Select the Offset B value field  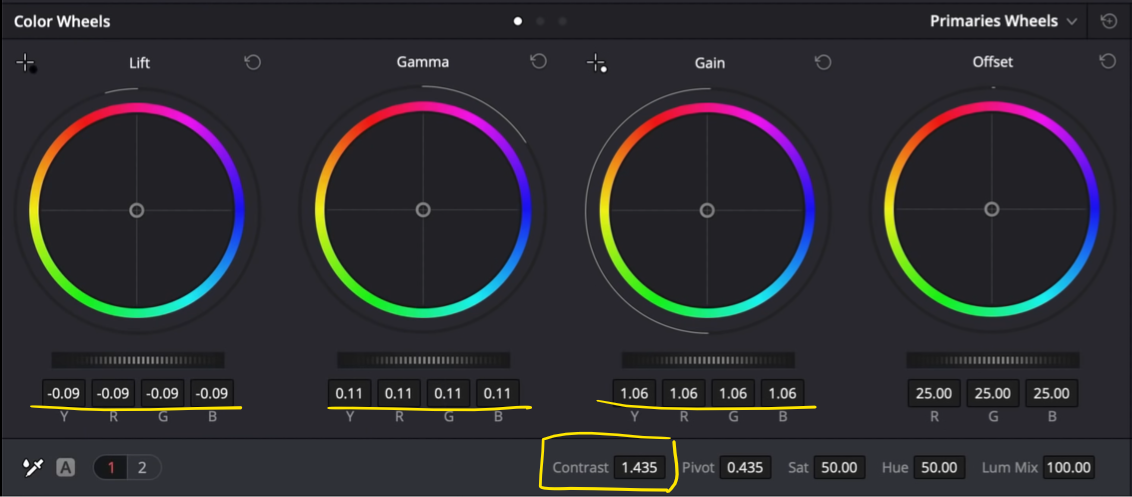[x=1052, y=394]
